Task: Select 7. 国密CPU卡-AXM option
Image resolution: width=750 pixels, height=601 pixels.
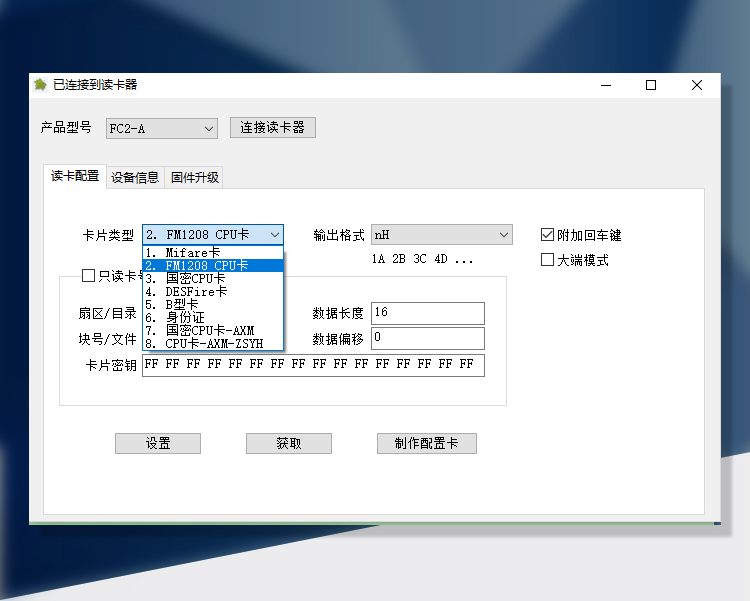Action: [x=213, y=330]
